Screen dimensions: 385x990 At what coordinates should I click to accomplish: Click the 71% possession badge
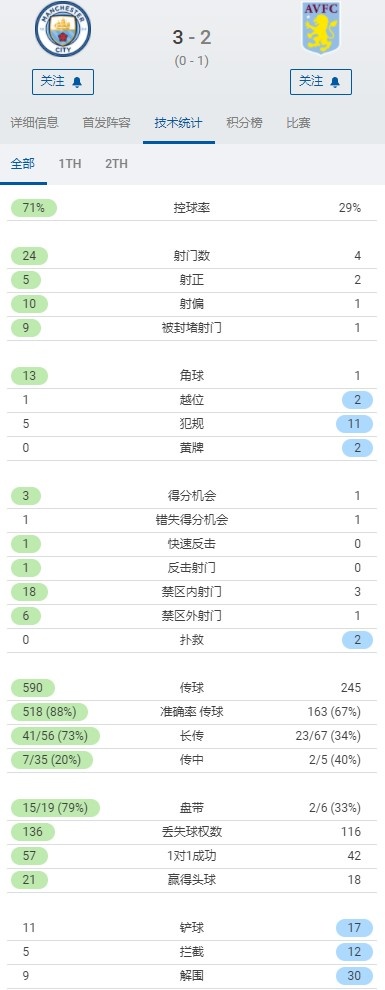(33, 208)
